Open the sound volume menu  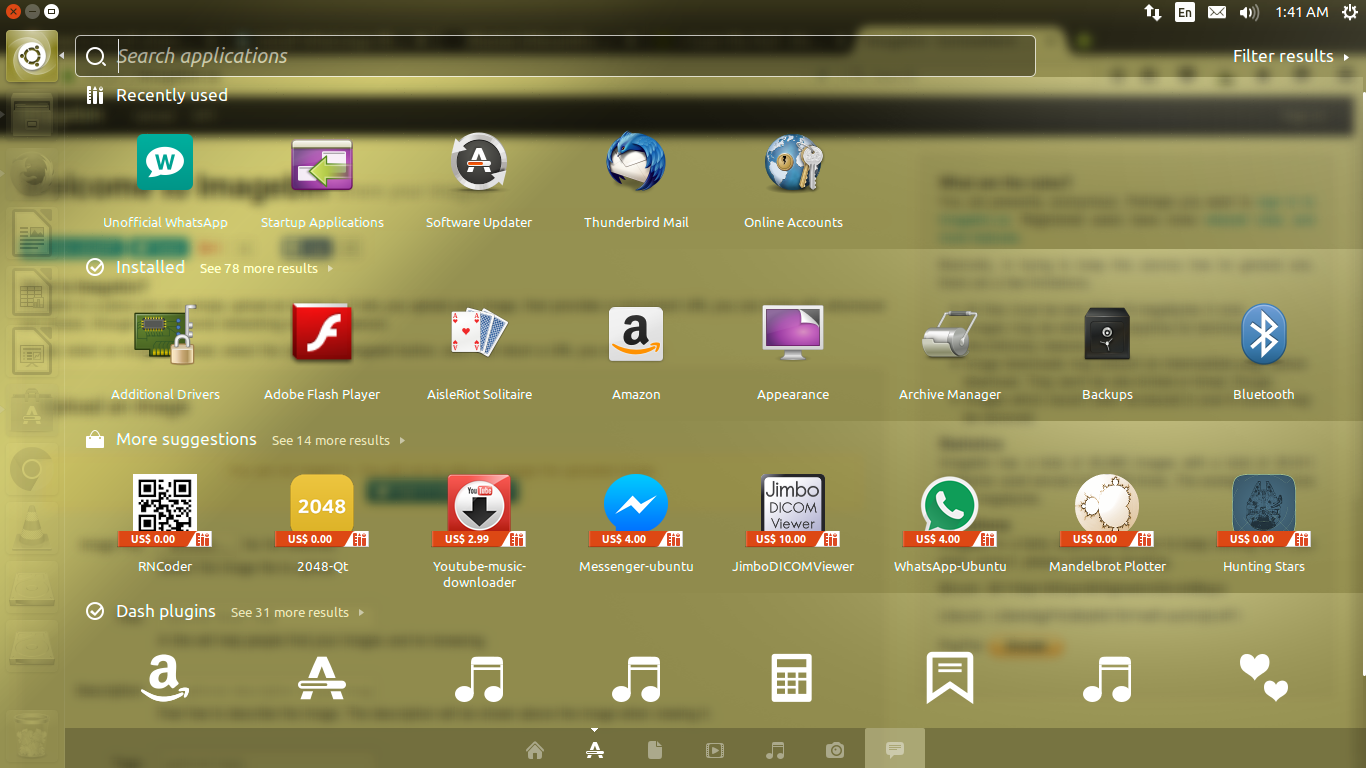[1249, 12]
